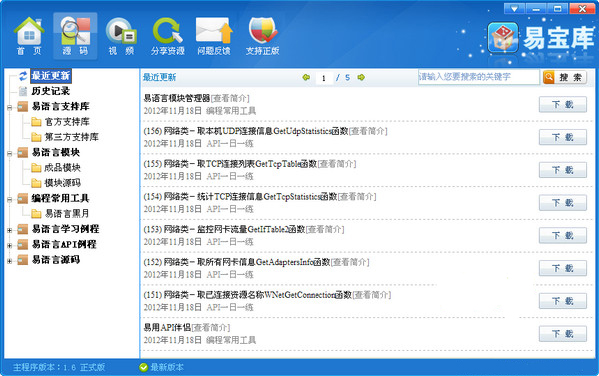Expand the 易语言源码 tree node
This screenshot has width=599, height=376.
pos(10,261)
